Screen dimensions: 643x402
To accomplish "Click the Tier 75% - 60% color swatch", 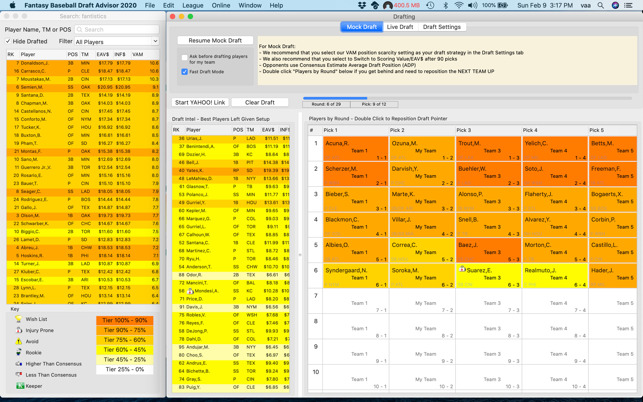I will pyautogui.click(x=125, y=340).
